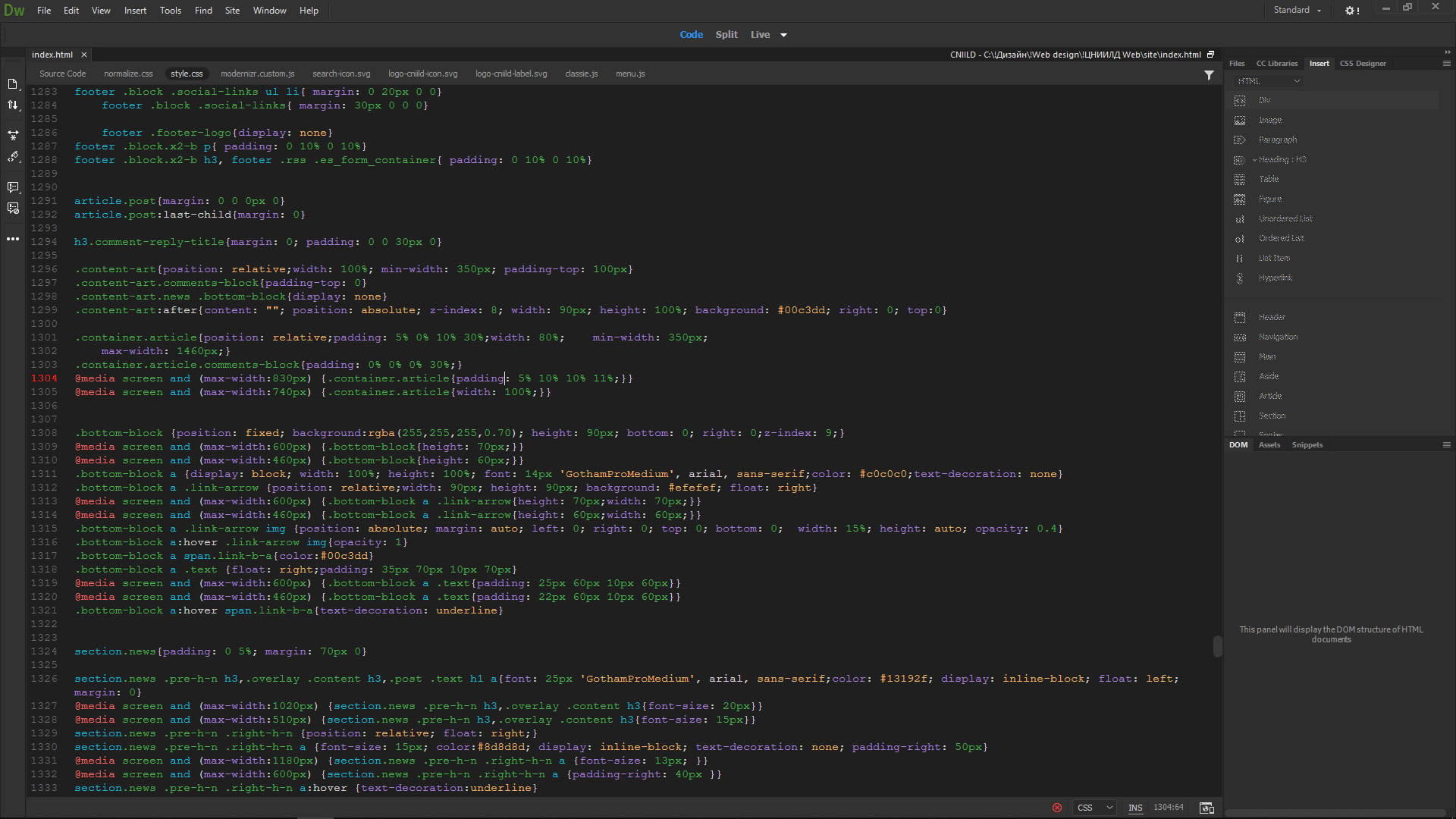Image resolution: width=1456 pixels, height=819 pixels.
Task: Select Code view button
Action: point(691,35)
